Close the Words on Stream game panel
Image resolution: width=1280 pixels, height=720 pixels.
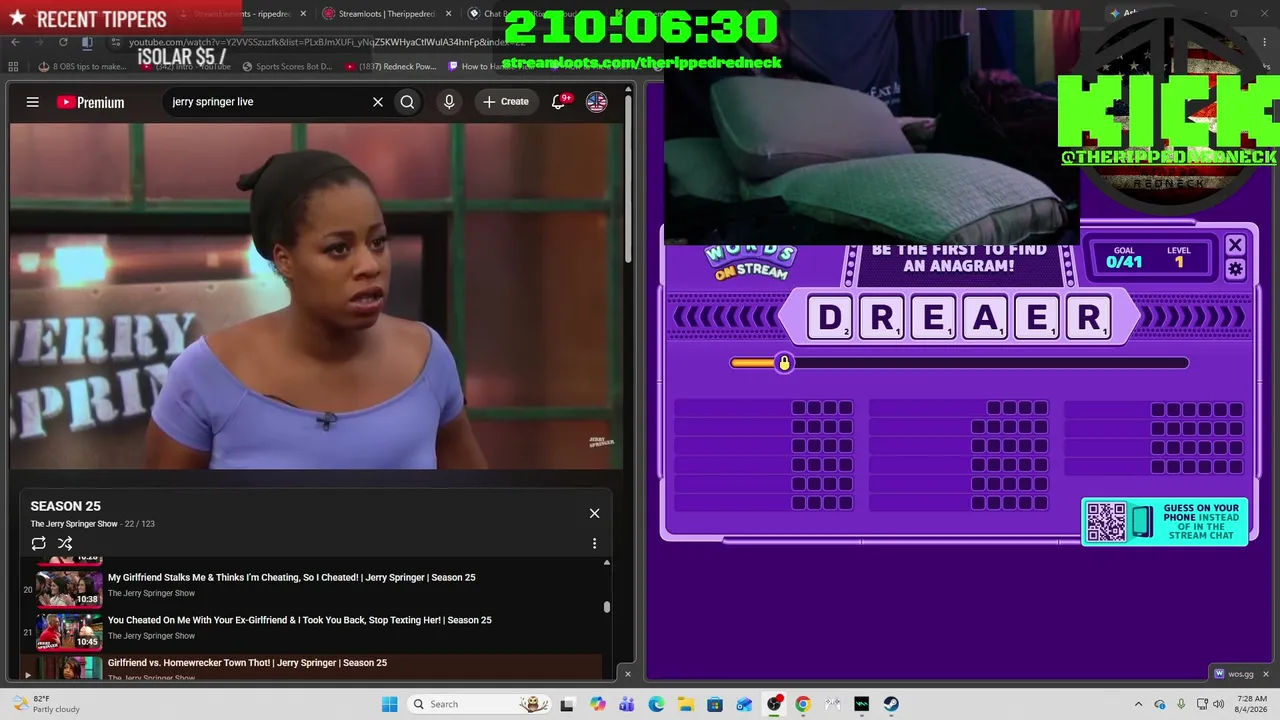[1235, 245]
